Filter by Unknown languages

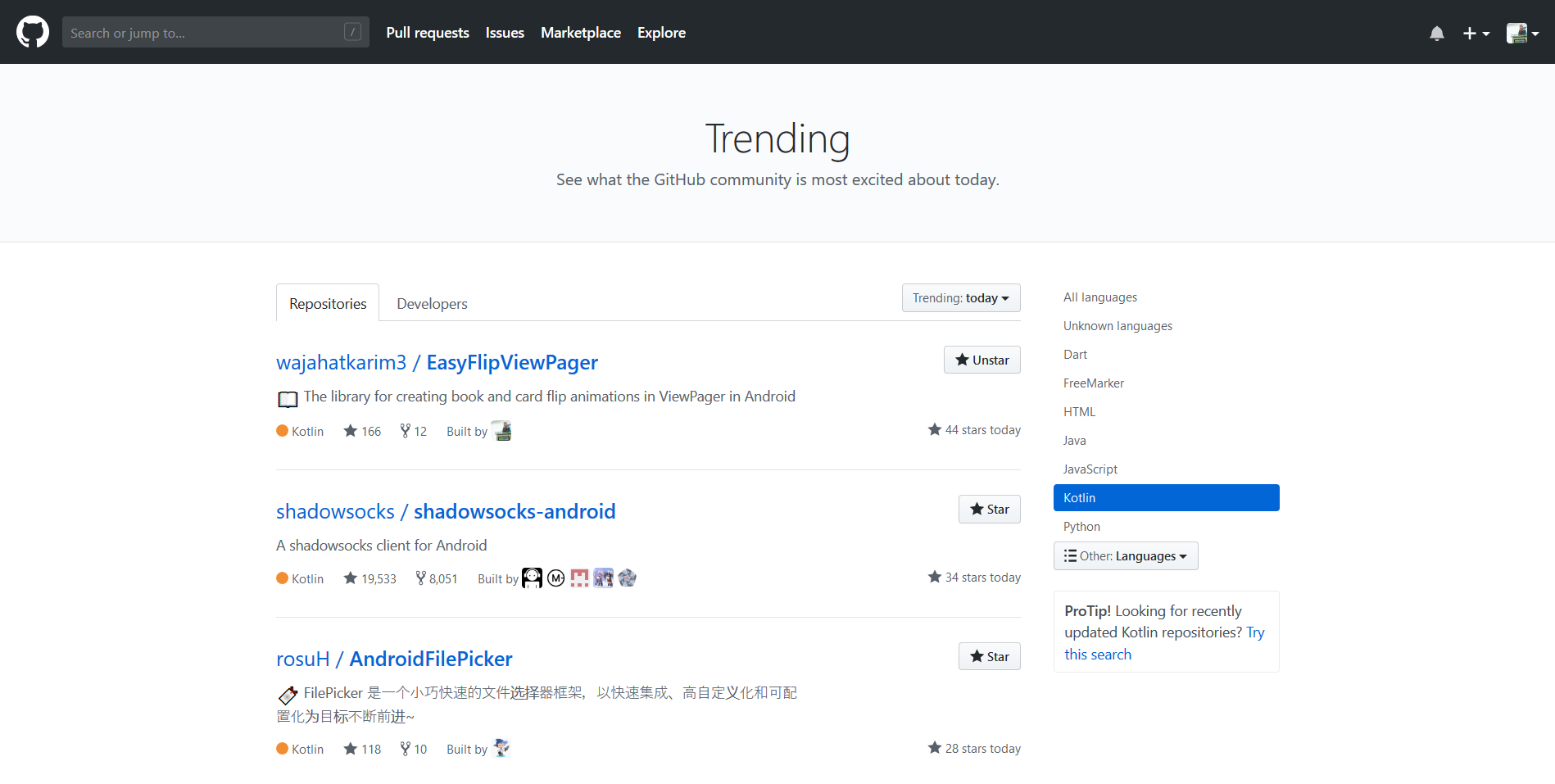(x=1118, y=326)
